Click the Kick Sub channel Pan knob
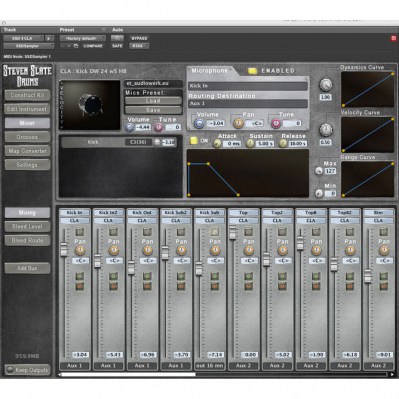Viewport: 399px width, 399px height. click(215, 250)
